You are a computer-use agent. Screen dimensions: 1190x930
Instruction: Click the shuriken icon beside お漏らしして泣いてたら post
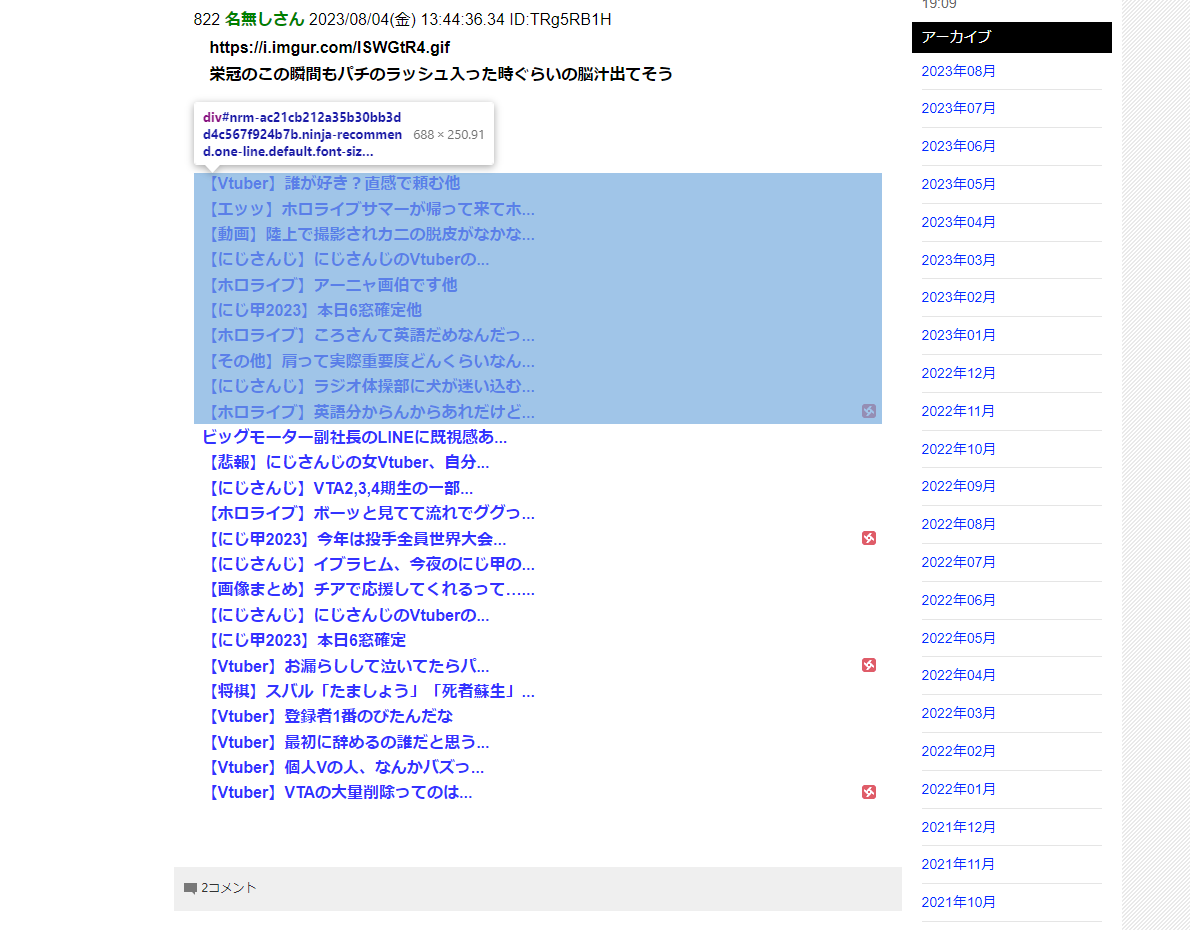[869, 665]
